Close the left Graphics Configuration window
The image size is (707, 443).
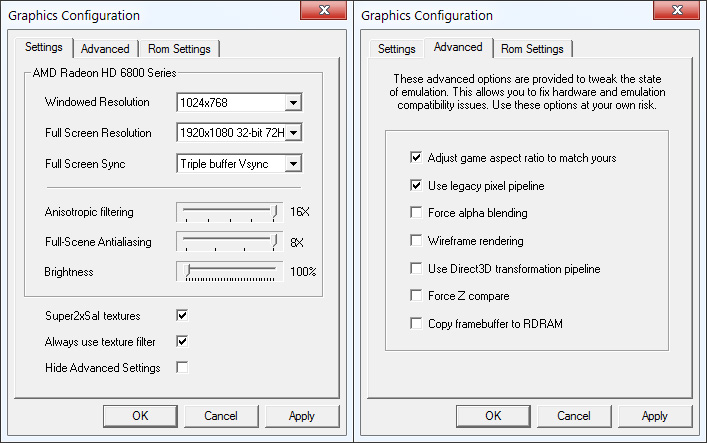(x=325, y=14)
